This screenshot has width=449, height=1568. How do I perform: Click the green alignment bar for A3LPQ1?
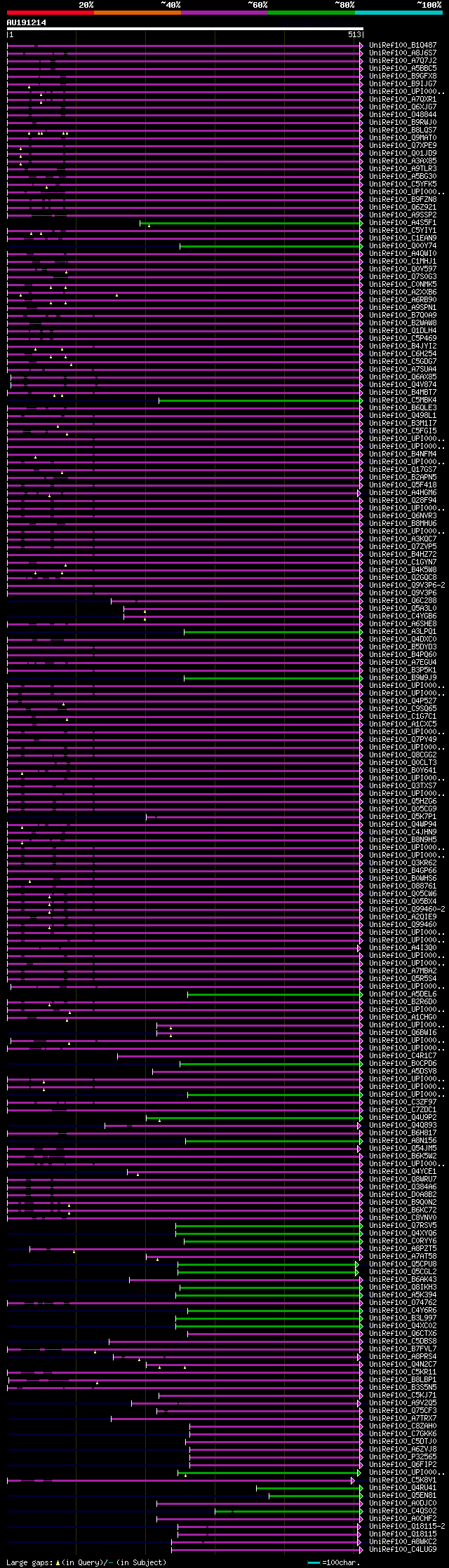272,632
